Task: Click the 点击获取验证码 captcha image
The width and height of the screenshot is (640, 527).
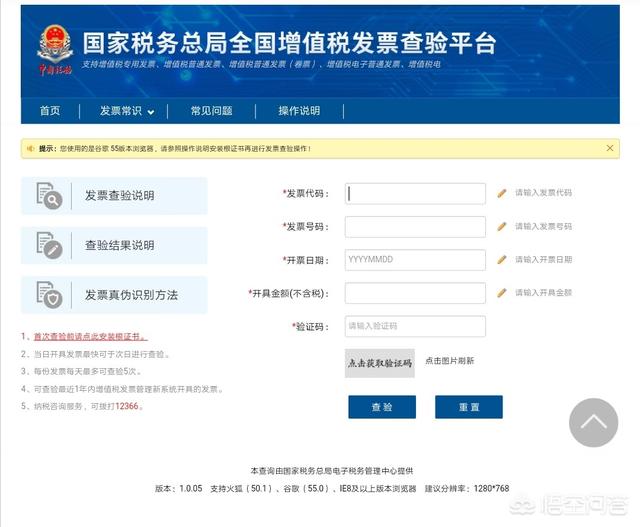Action: 380,363
